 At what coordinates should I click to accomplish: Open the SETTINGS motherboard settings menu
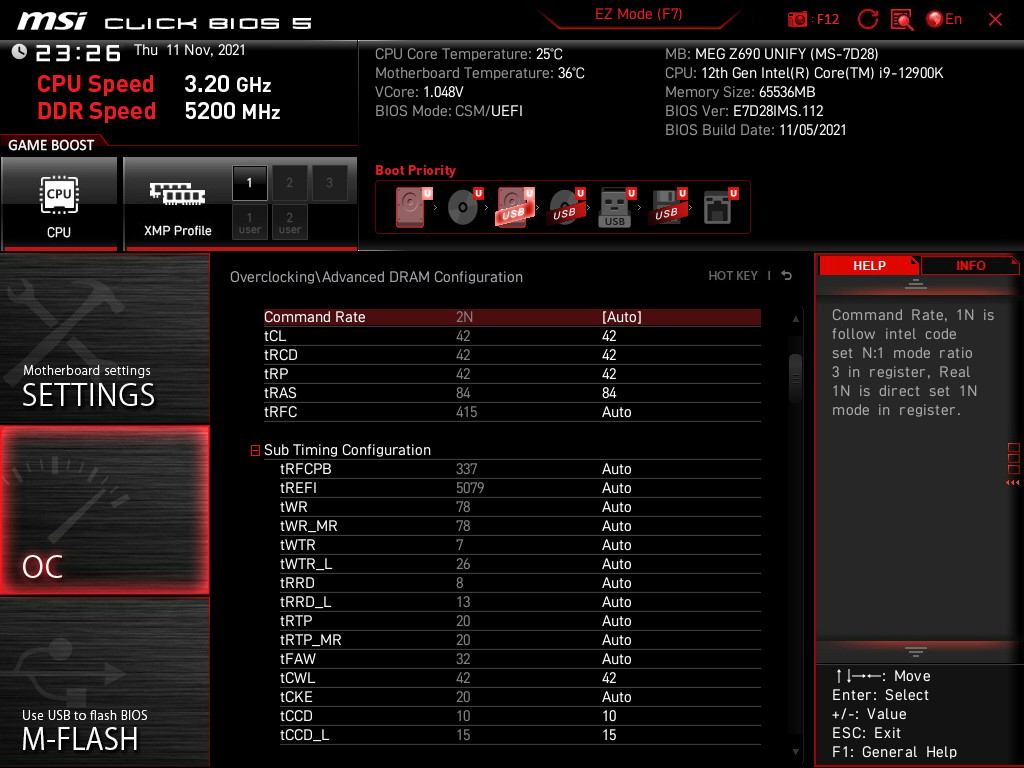click(x=104, y=338)
